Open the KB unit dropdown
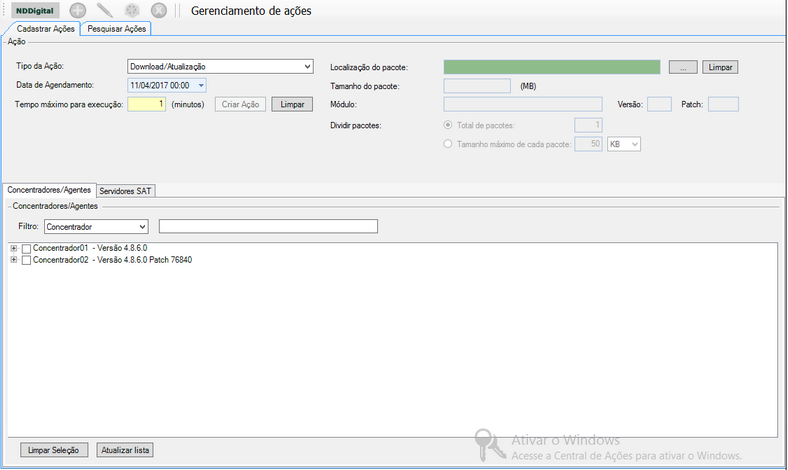This screenshot has height=470, width=788. [624, 144]
